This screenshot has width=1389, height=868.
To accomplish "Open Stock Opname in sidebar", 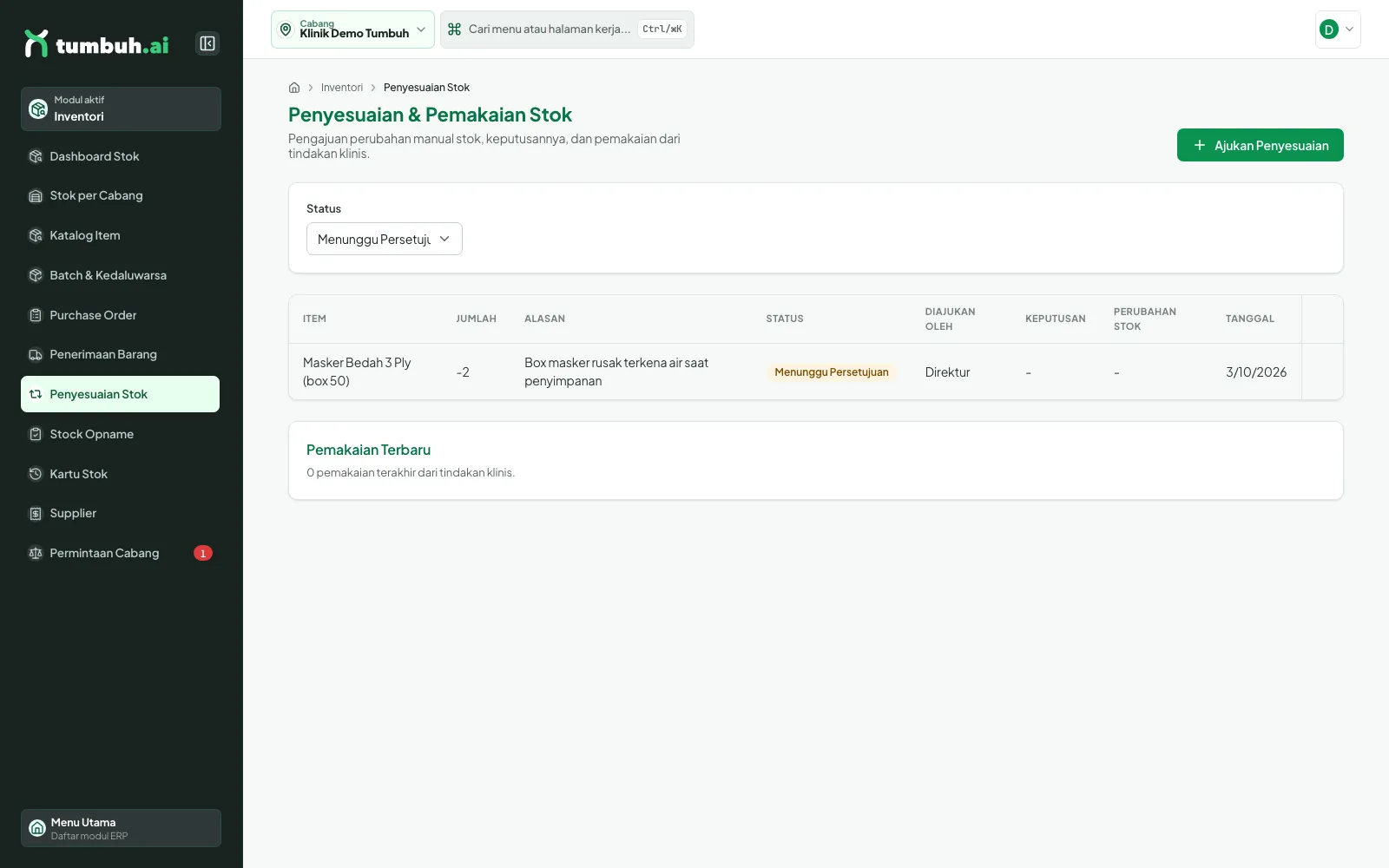I will [x=121, y=434].
